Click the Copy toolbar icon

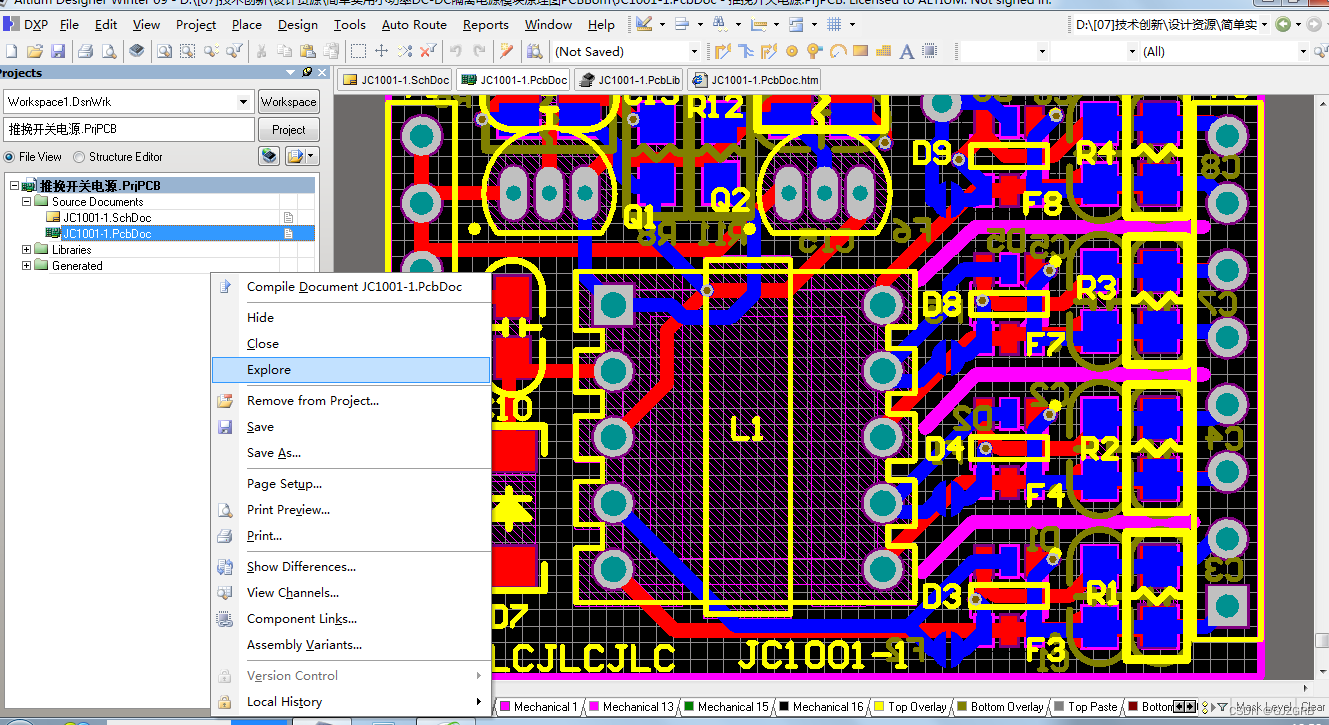pyautogui.click(x=284, y=51)
